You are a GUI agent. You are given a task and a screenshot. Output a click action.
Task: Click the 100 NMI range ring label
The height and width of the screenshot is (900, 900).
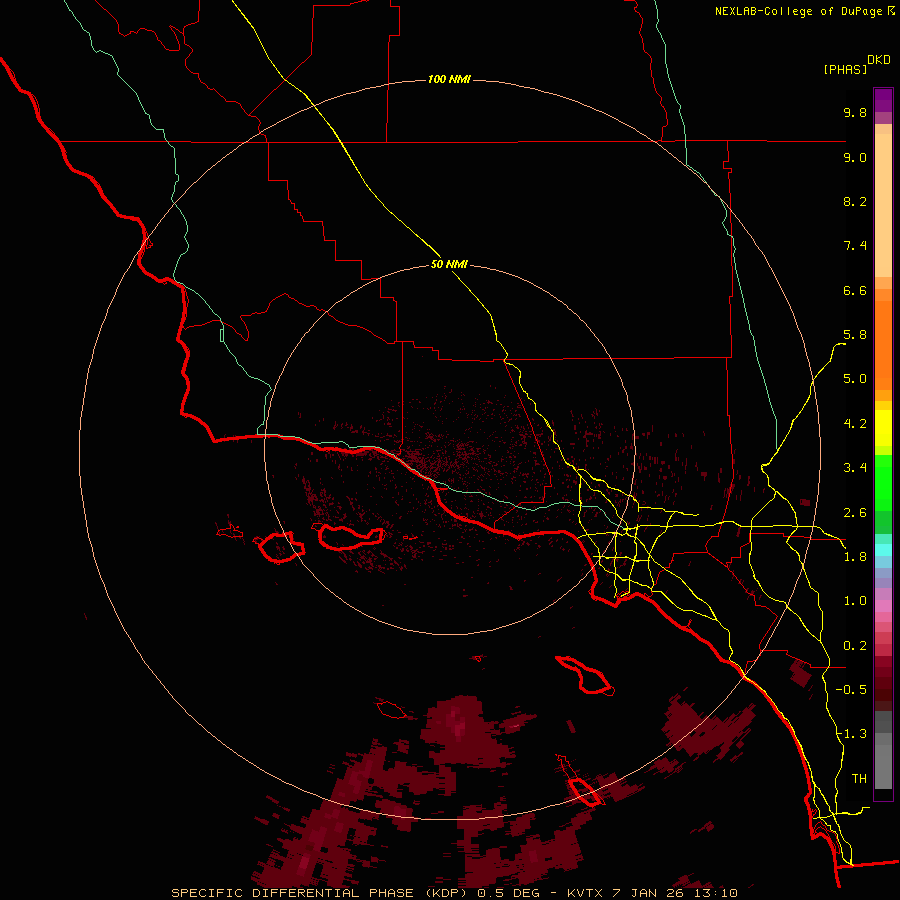pyautogui.click(x=449, y=79)
